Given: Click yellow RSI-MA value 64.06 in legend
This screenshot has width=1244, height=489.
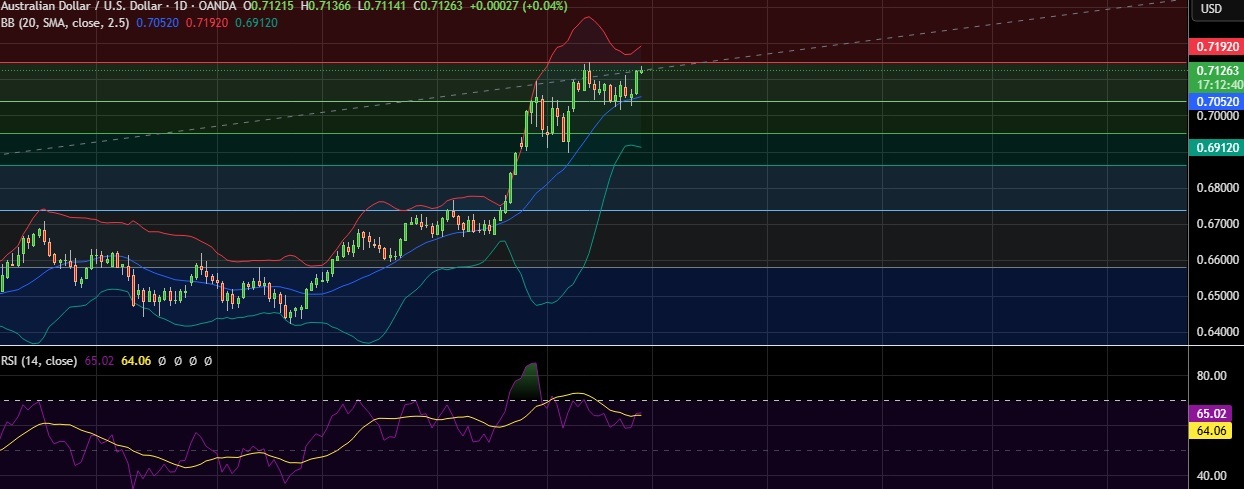Looking at the screenshot, I should click(135, 360).
